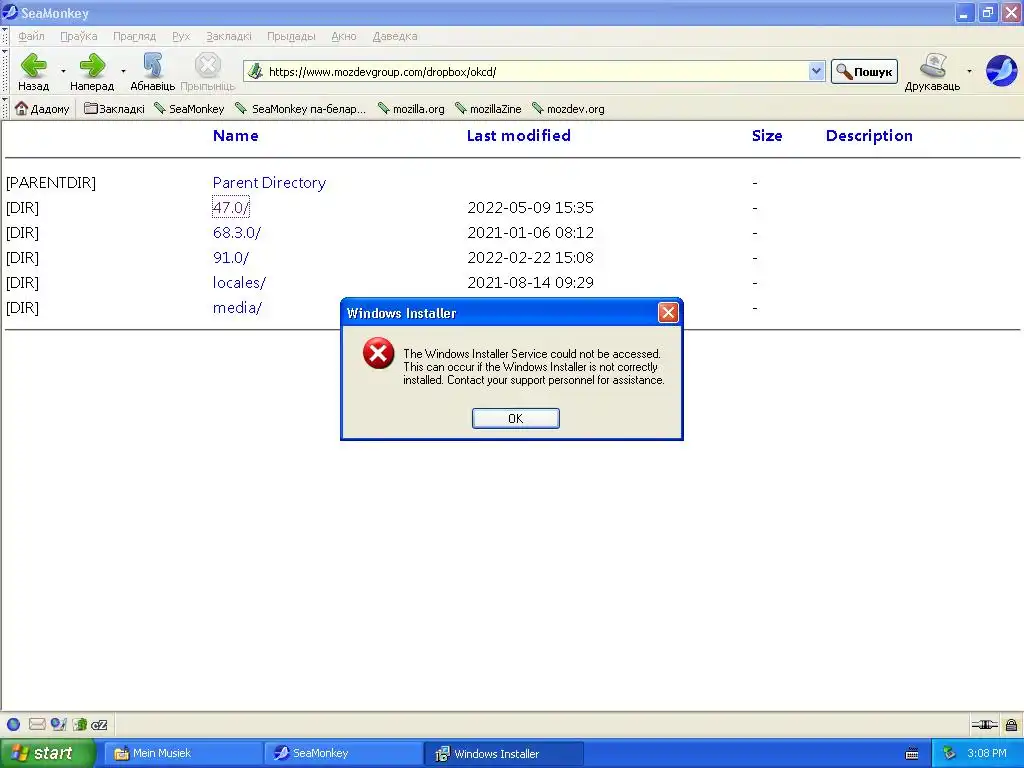Image resolution: width=1024 pixels, height=768 pixels.
Task: Sort listing by Size column header
Action: (767, 136)
